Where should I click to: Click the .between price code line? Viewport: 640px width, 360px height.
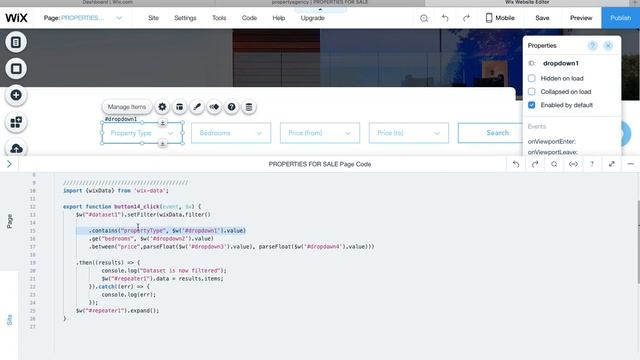point(231,247)
